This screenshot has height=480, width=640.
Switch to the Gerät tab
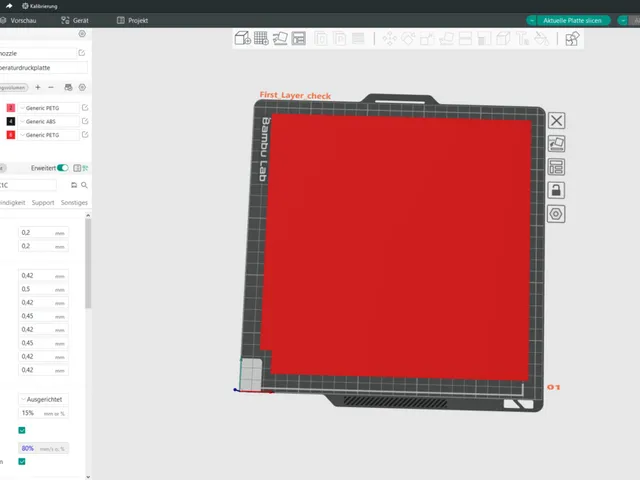point(75,20)
